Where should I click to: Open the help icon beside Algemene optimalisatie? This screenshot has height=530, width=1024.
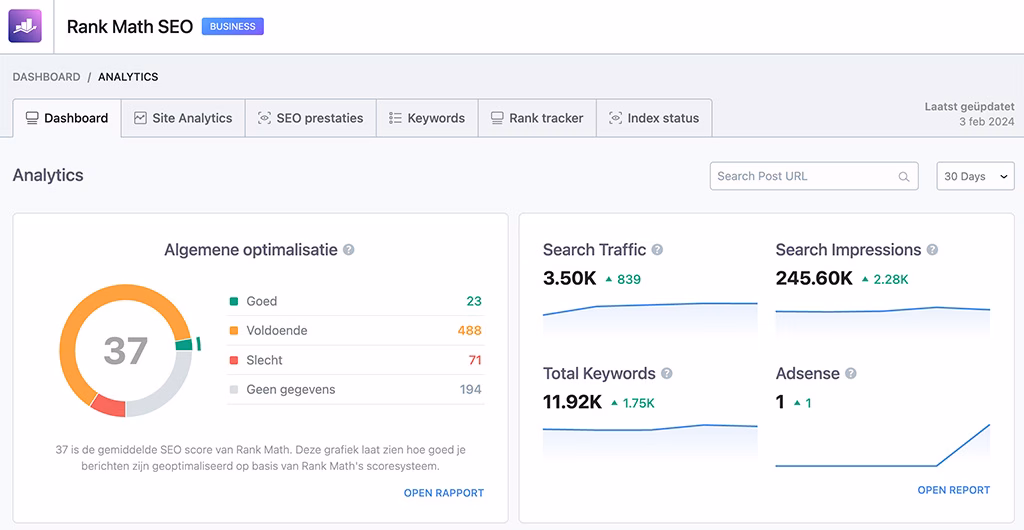click(x=349, y=249)
